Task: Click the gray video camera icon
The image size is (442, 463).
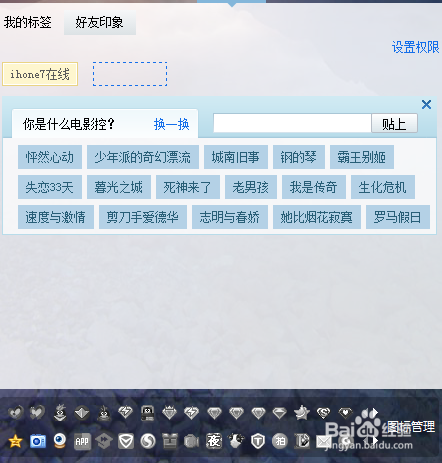Action: click(x=192, y=442)
